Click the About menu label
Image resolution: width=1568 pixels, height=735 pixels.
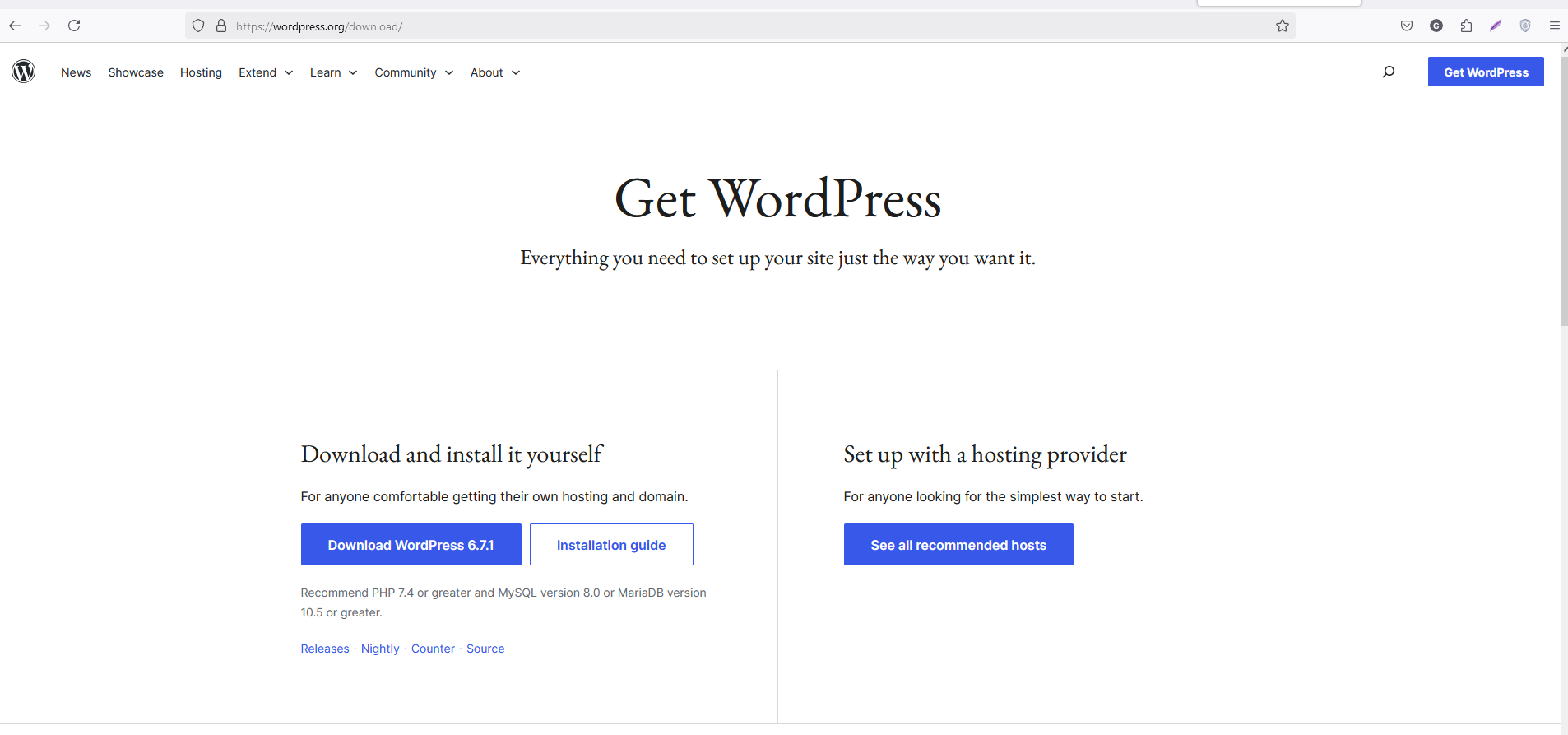(486, 72)
